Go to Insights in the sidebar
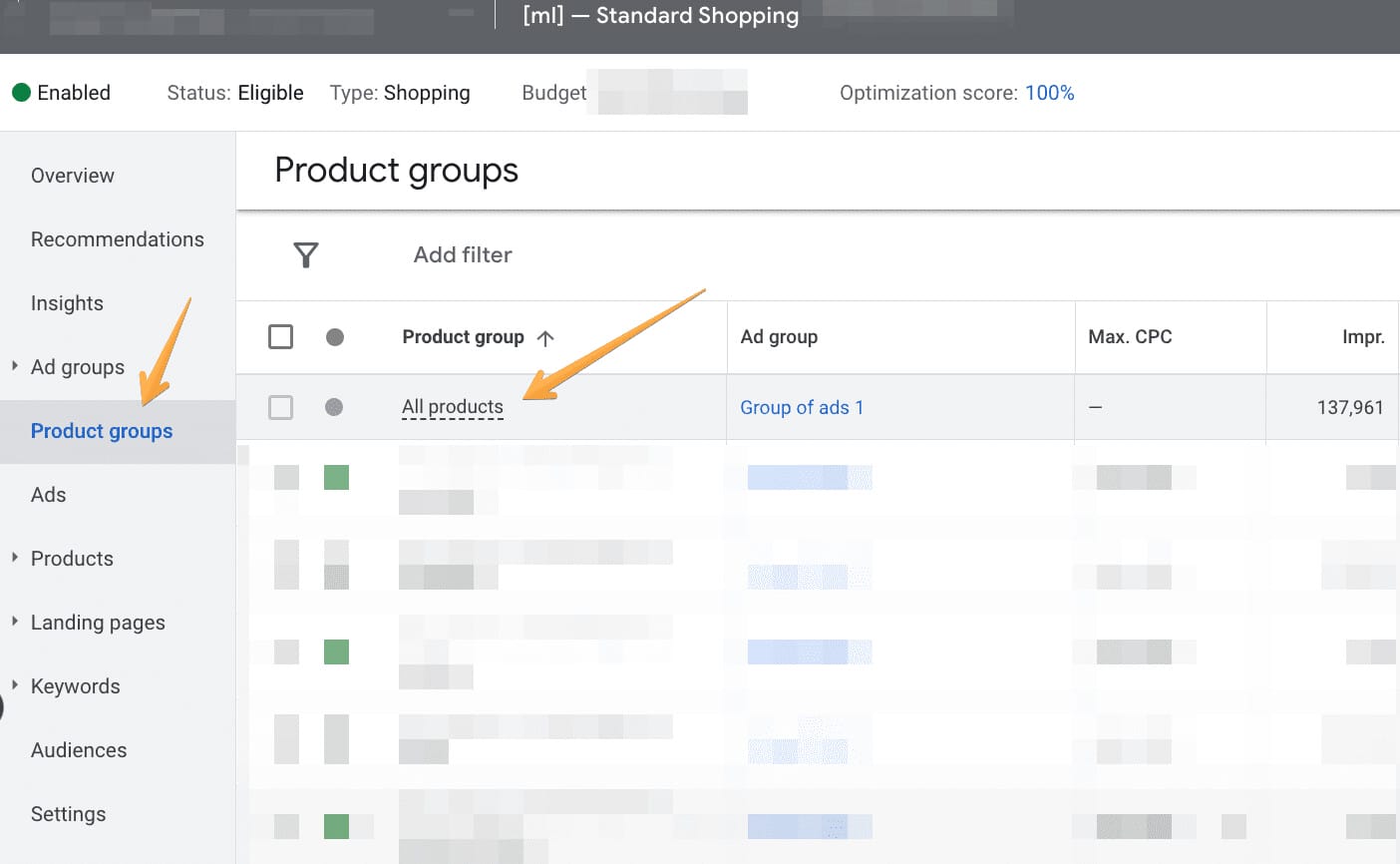 point(67,303)
